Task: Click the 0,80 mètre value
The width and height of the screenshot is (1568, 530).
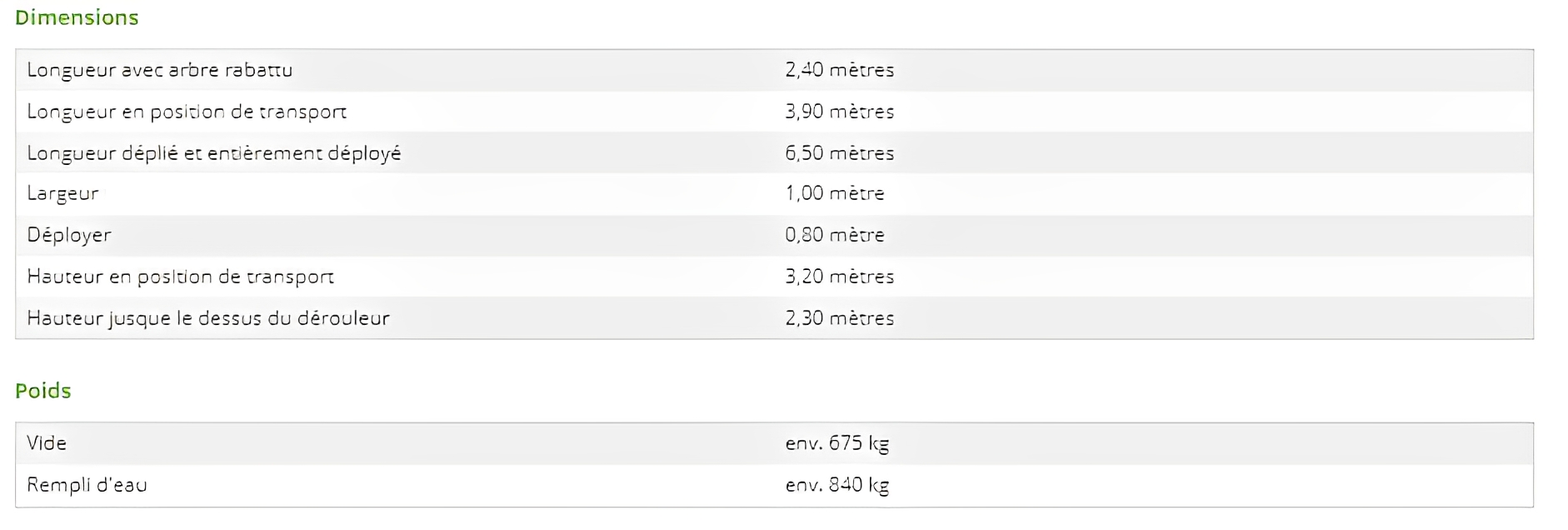Action: (834, 235)
